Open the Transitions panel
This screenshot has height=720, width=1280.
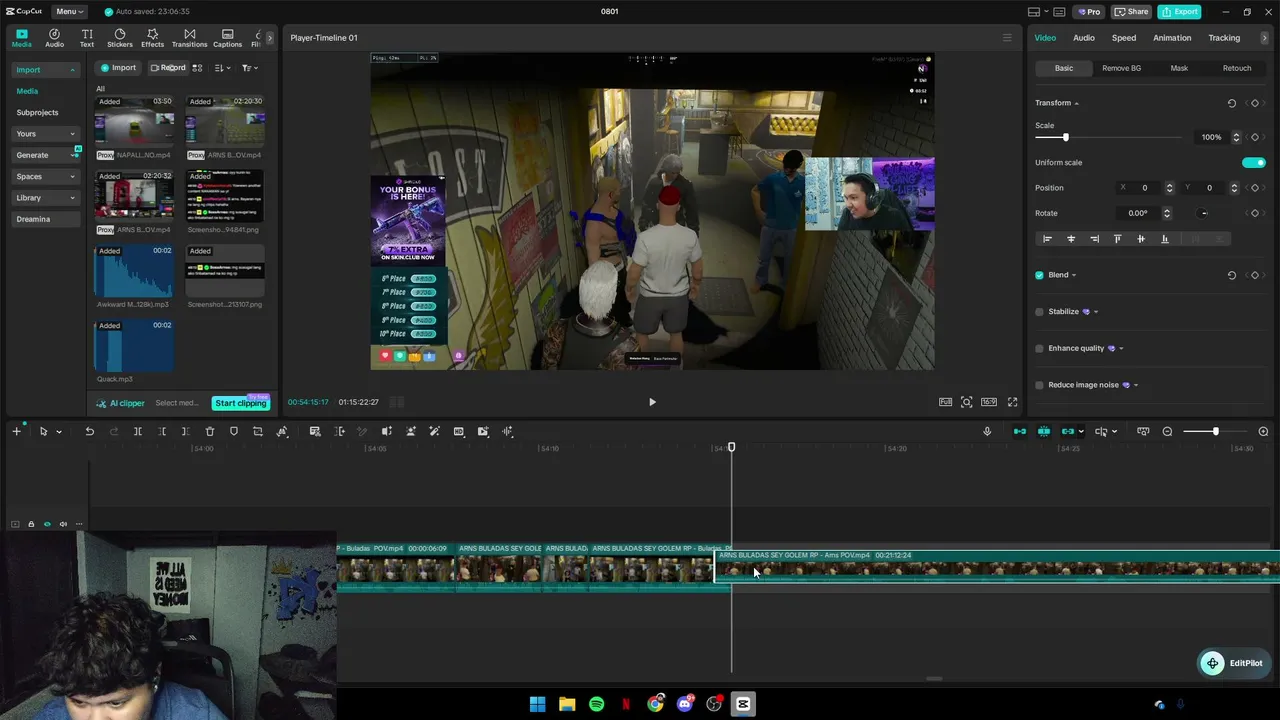point(189,38)
